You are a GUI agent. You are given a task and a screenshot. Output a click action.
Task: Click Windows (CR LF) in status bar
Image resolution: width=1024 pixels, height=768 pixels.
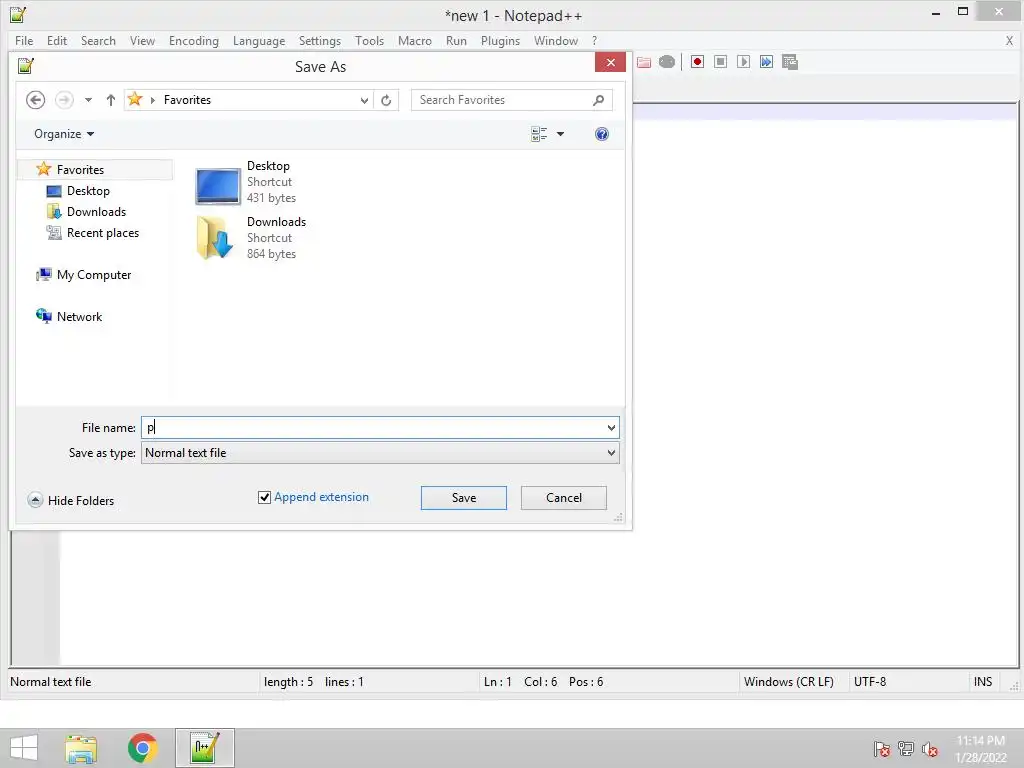pyautogui.click(x=788, y=682)
